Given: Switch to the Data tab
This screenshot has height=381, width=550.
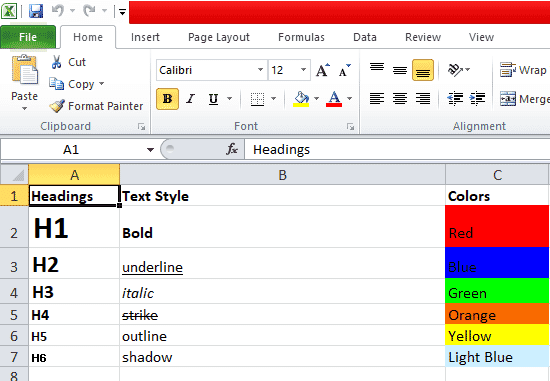Looking at the screenshot, I should (x=365, y=37).
